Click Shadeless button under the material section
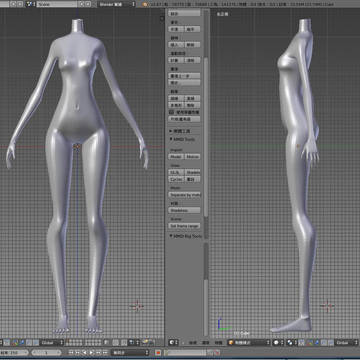Image resolution: width=360 pixels, height=360 pixels. (x=185, y=210)
